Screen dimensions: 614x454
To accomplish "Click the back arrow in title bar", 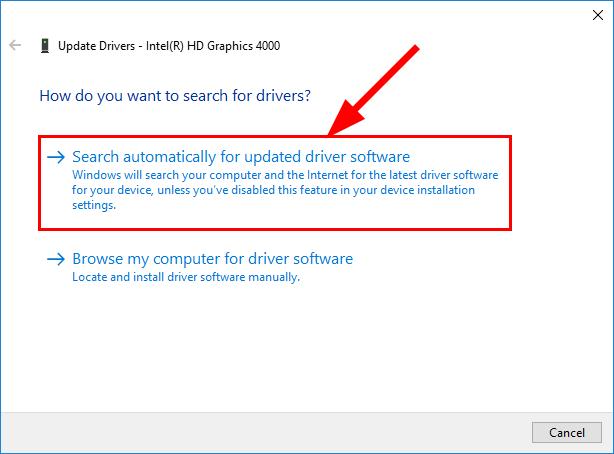I will point(15,45).
